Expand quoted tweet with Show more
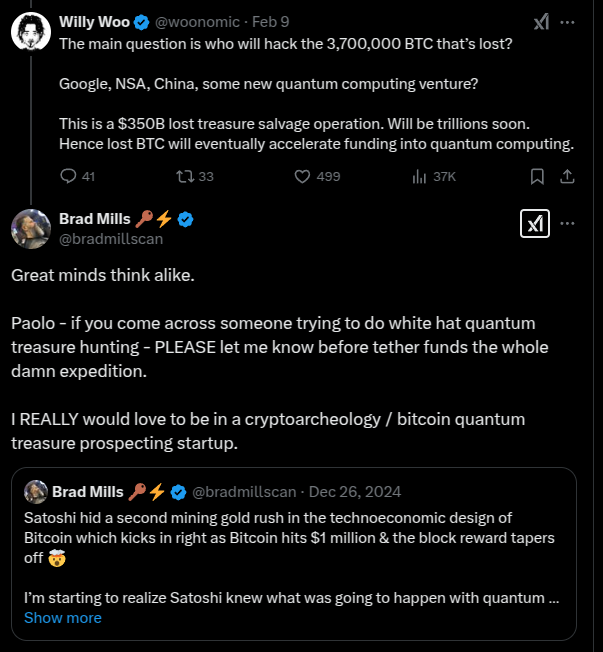This screenshot has height=652, width=603. [x=63, y=618]
